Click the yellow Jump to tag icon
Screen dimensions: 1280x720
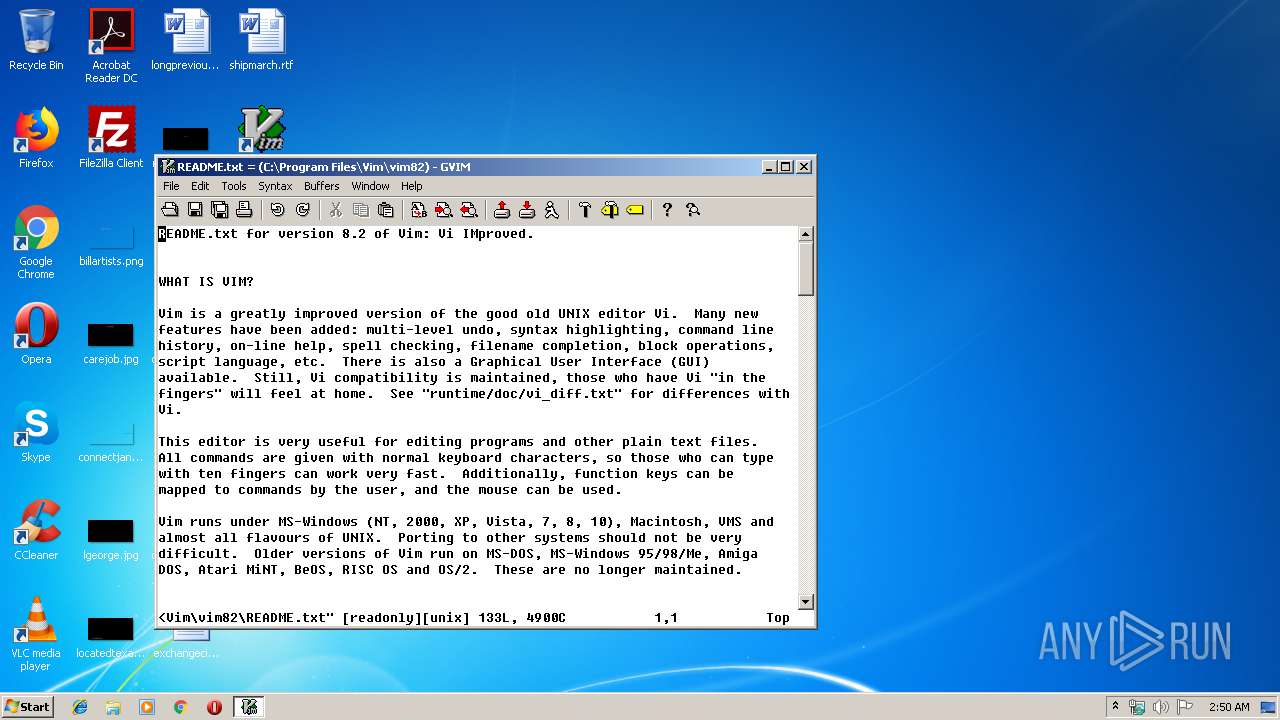pyautogui.click(x=634, y=210)
